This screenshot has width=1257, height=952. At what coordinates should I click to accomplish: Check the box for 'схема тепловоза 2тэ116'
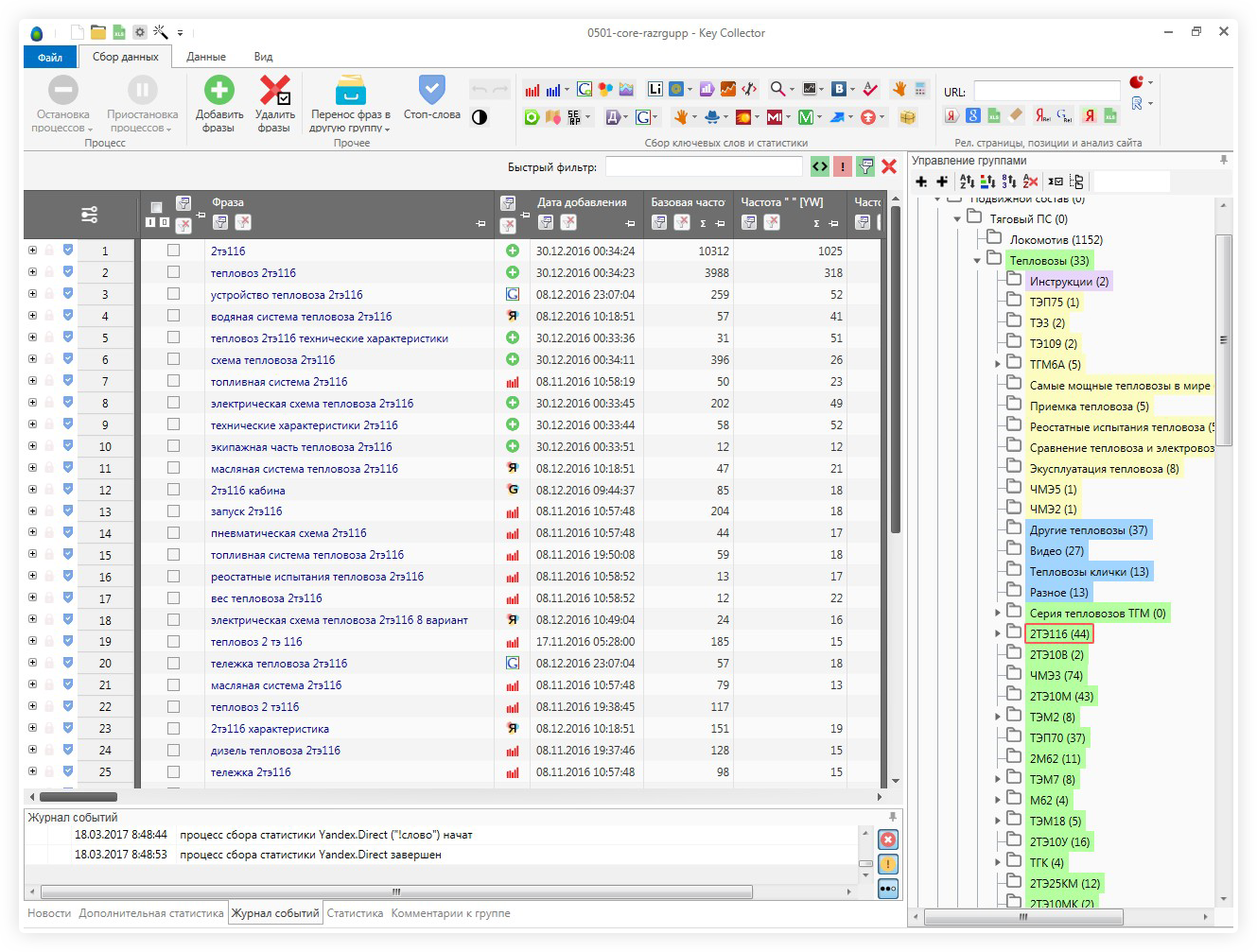click(x=173, y=359)
